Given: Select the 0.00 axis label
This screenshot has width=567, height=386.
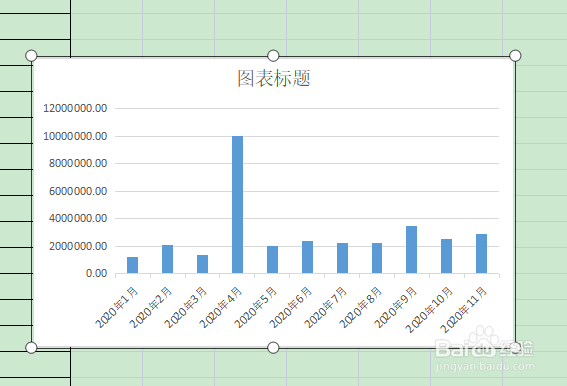Looking at the screenshot, I should (97, 273).
